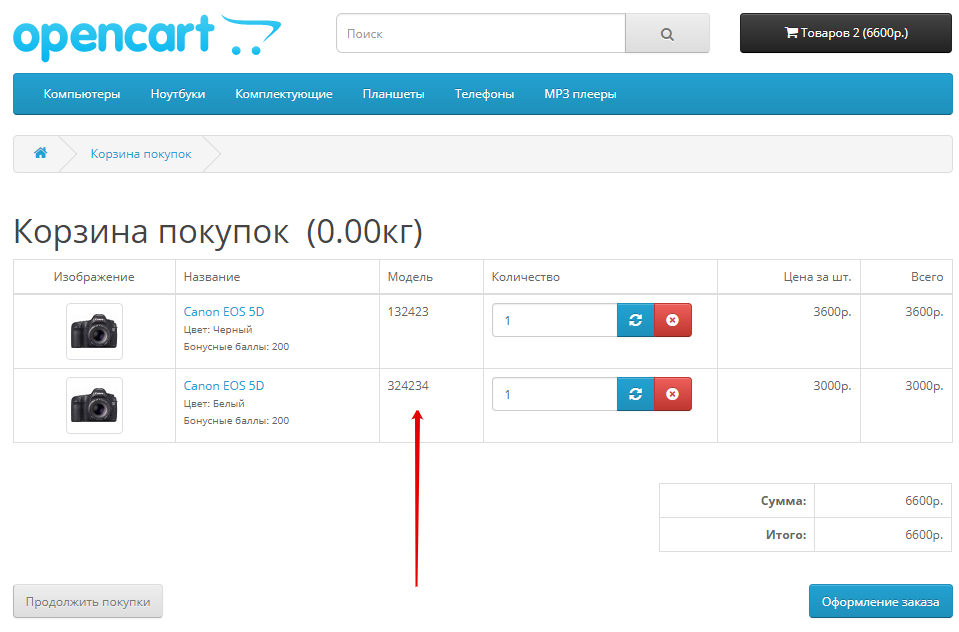Select Телефоны in navigation bar
The height and width of the screenshot is (632, 959).
(x=484, y=94)
